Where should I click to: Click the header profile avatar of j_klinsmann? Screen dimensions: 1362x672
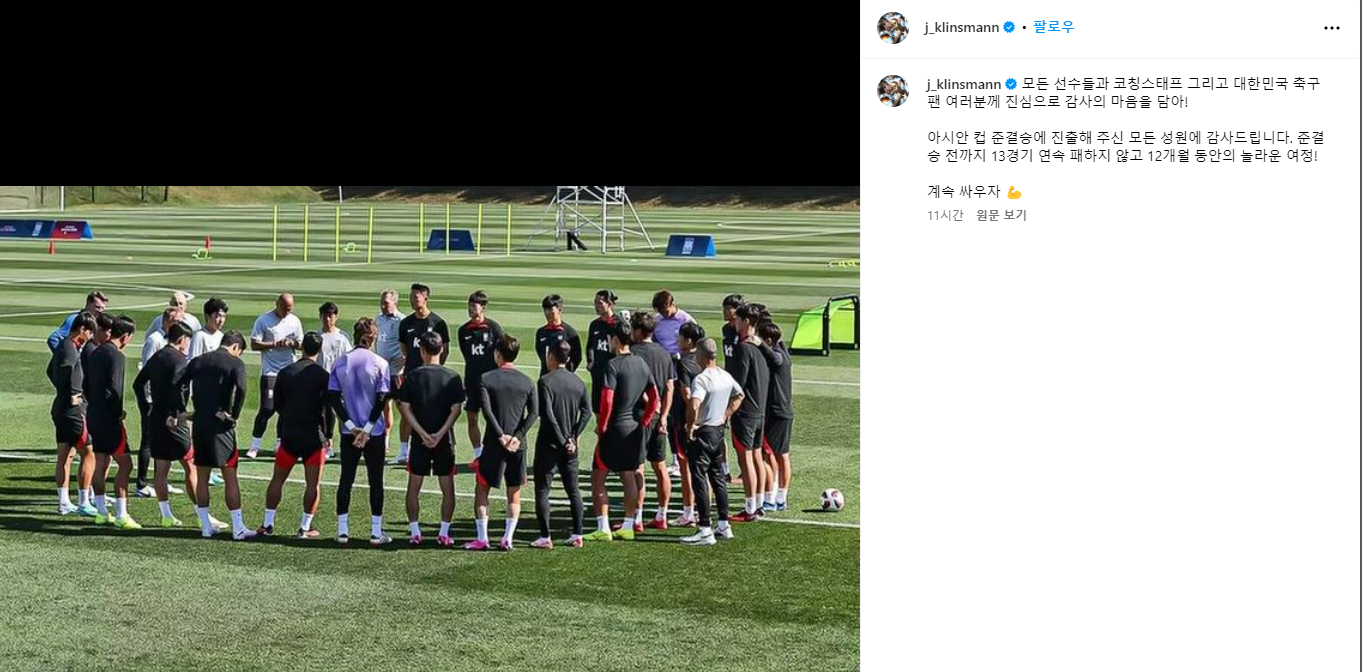point(893,28)
